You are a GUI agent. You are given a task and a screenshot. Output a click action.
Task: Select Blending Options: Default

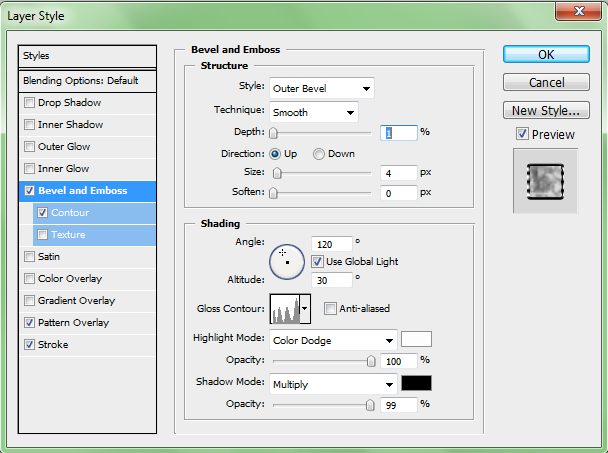tap(87, 81)
